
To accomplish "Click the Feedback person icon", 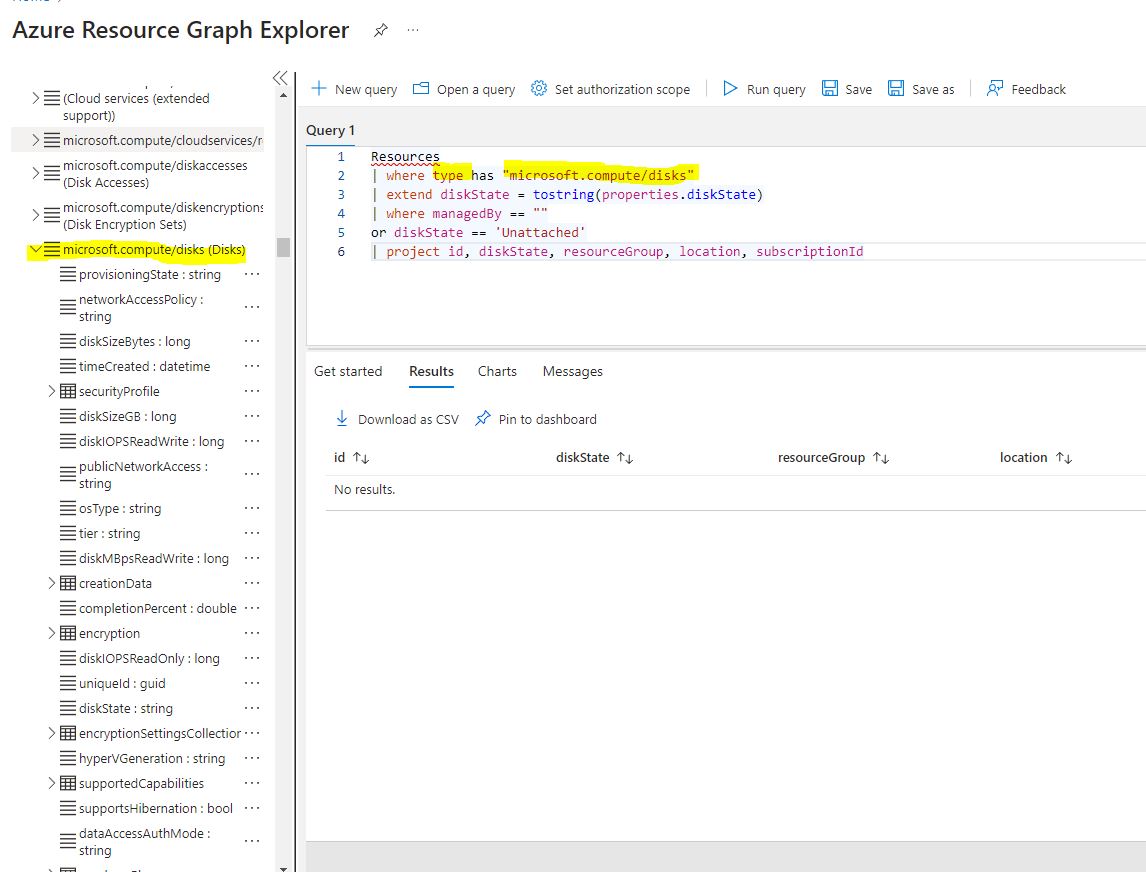I will [x=995, y=88].
